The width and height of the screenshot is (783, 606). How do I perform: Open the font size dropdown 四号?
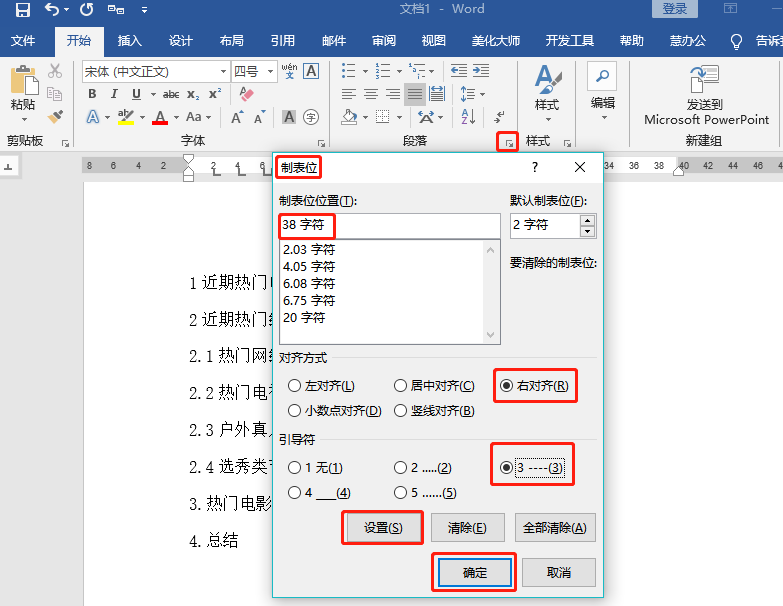270,71
